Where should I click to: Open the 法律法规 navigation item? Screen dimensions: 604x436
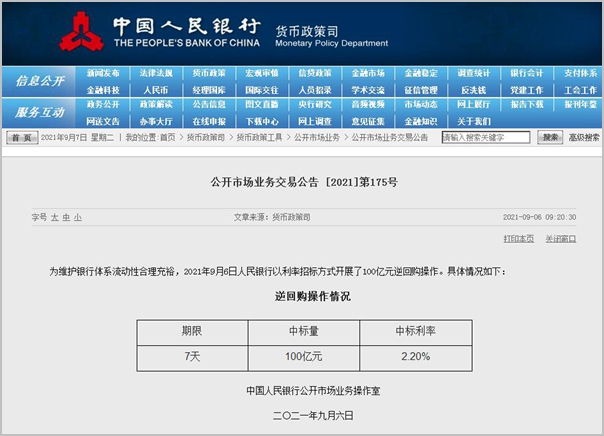pyautogui.click(x=155, y=73)
